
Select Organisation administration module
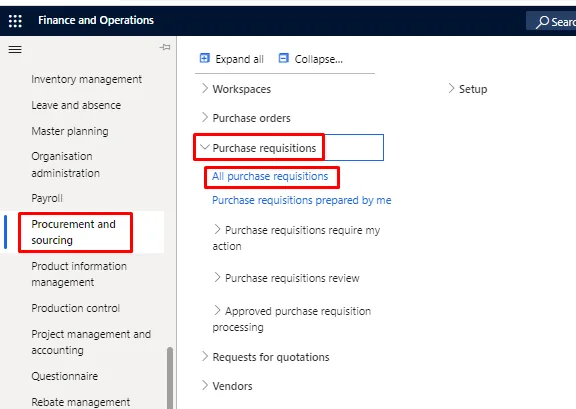point(65,165)
